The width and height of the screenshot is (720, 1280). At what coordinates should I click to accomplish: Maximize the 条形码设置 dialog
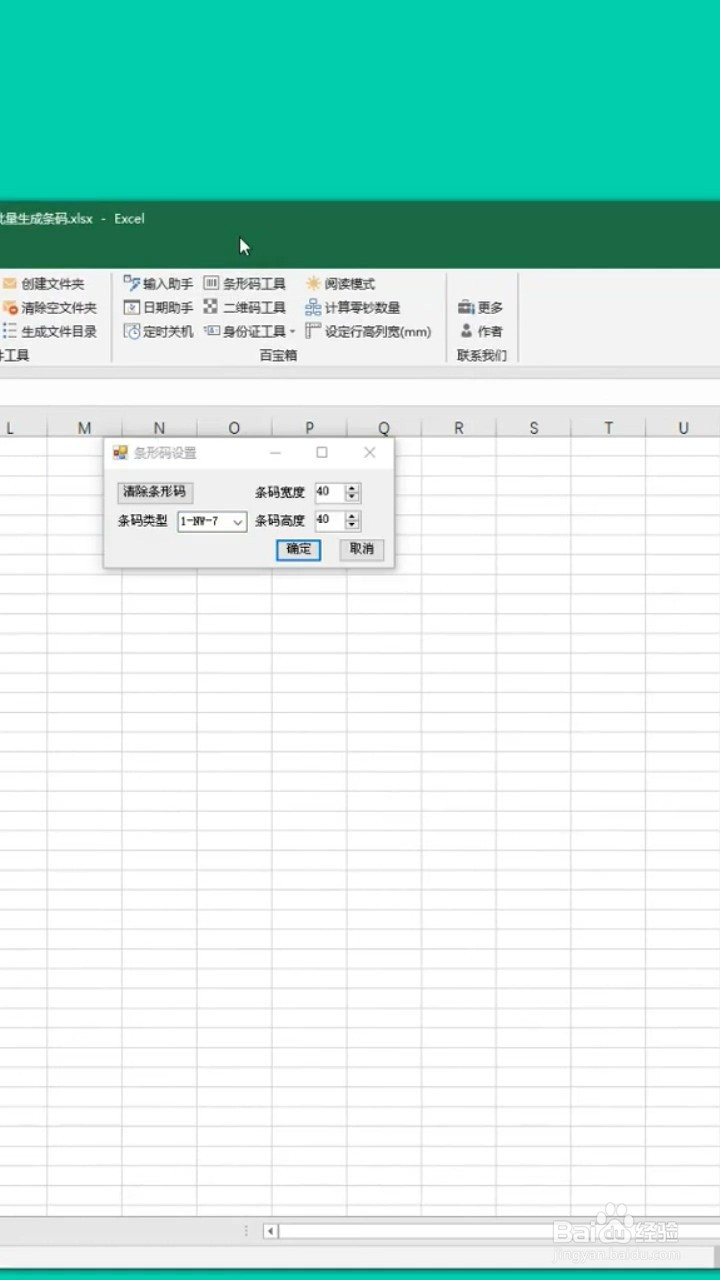point(322,453)
